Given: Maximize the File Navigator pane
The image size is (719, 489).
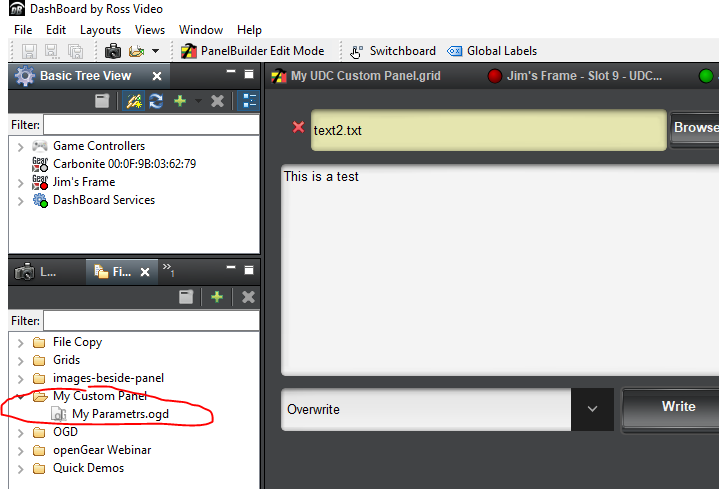Looking at the screenshot, I should [249, 270].
